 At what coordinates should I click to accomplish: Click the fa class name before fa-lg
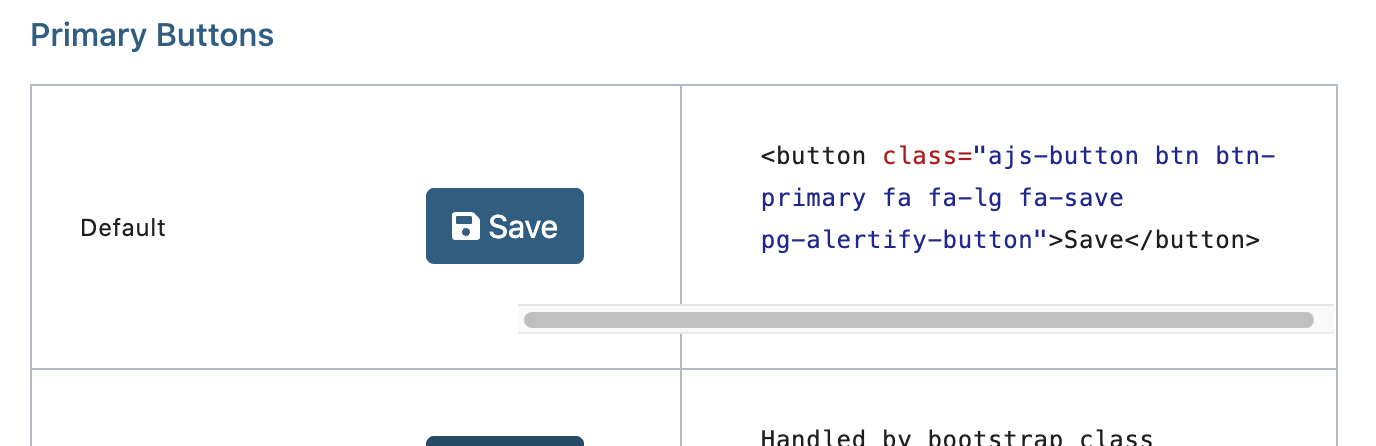(897, 198)
